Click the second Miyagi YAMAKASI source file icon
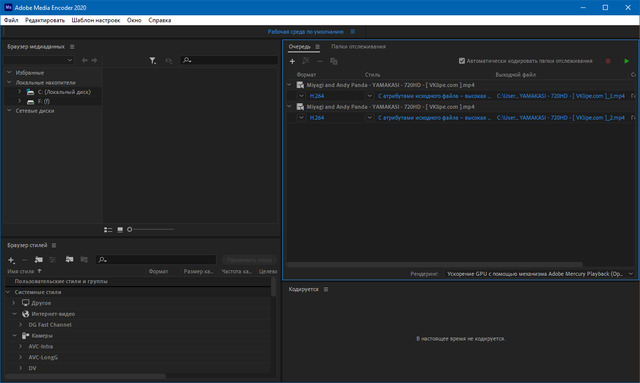640x383 pixels. tap(300, 107)
